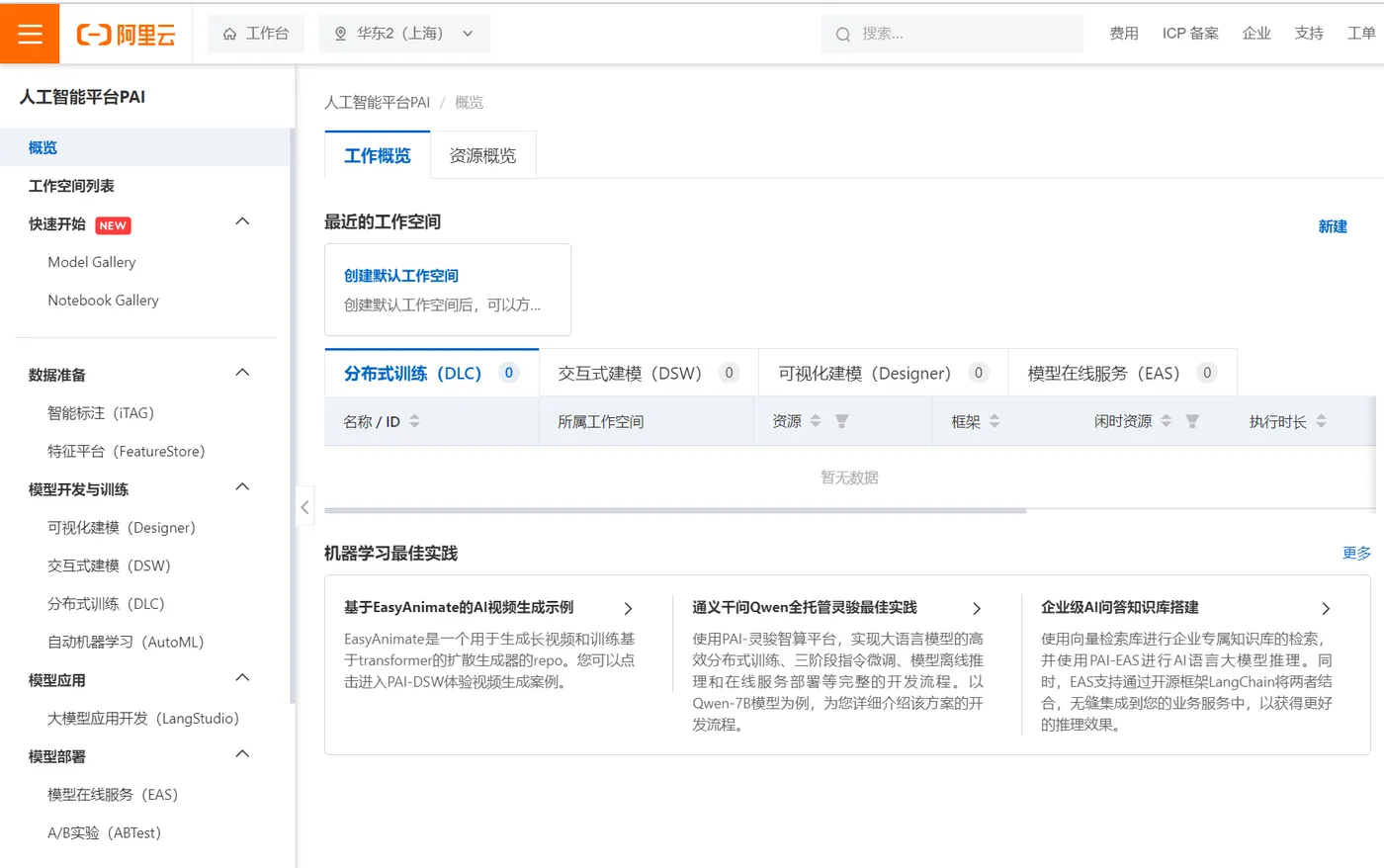Click the 暂无数据 empty table text

[849, 477]
